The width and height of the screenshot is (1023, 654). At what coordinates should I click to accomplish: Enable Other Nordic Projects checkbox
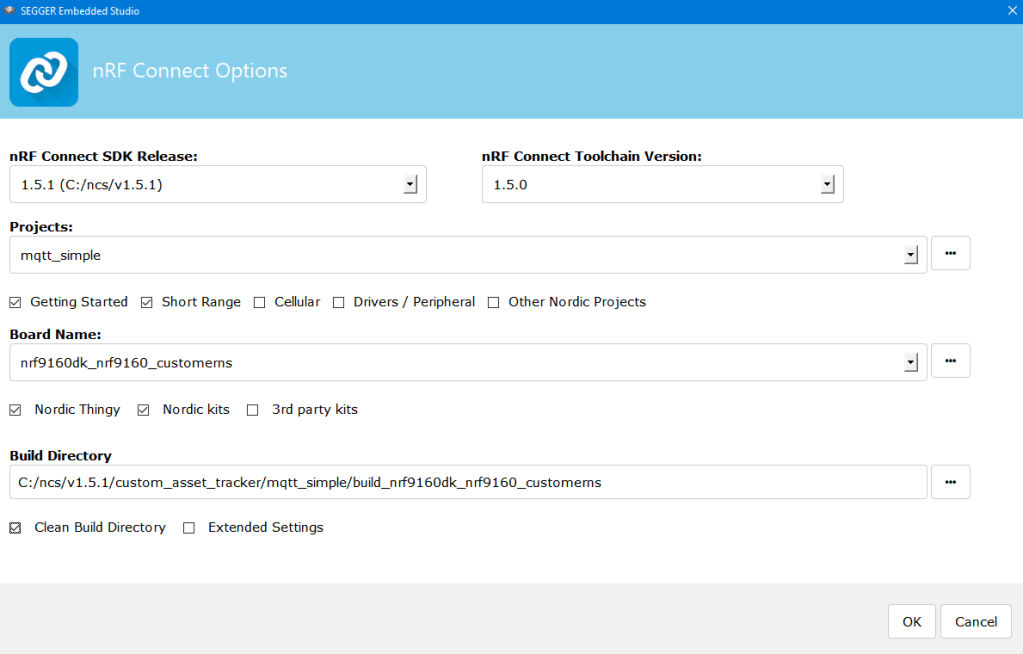pyautogui.click(x=494, y=302)
